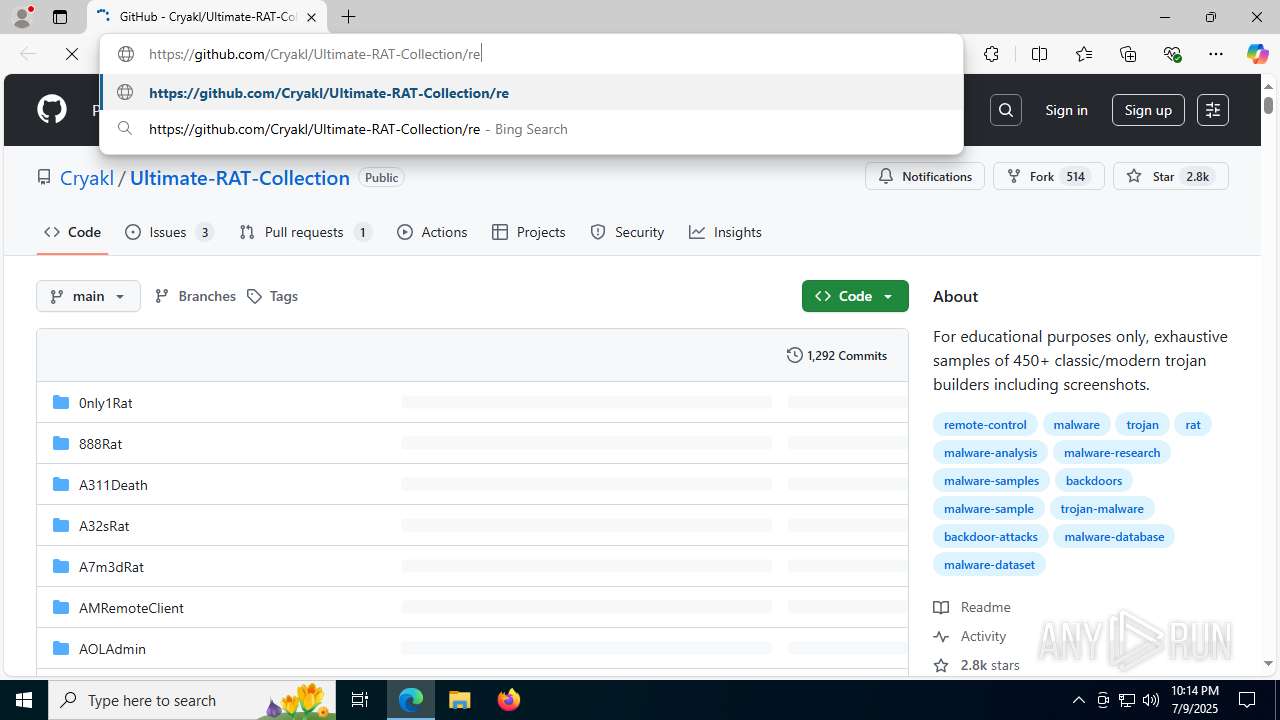Viewport: 1280px width, 720px height.
Task: View Branches list
Action: click(x=195, y=296)
